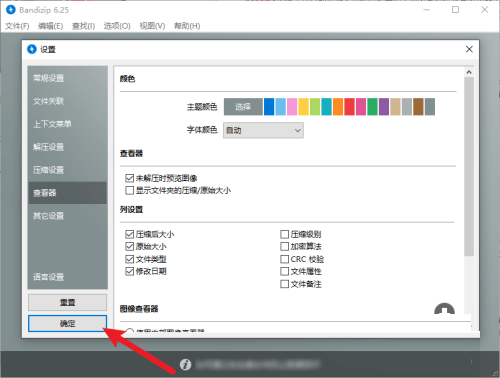The width and height of the screenshot is (500, 378).
Task: Toggle the 文件类型 column checkbox
Action: click(130, 259)
